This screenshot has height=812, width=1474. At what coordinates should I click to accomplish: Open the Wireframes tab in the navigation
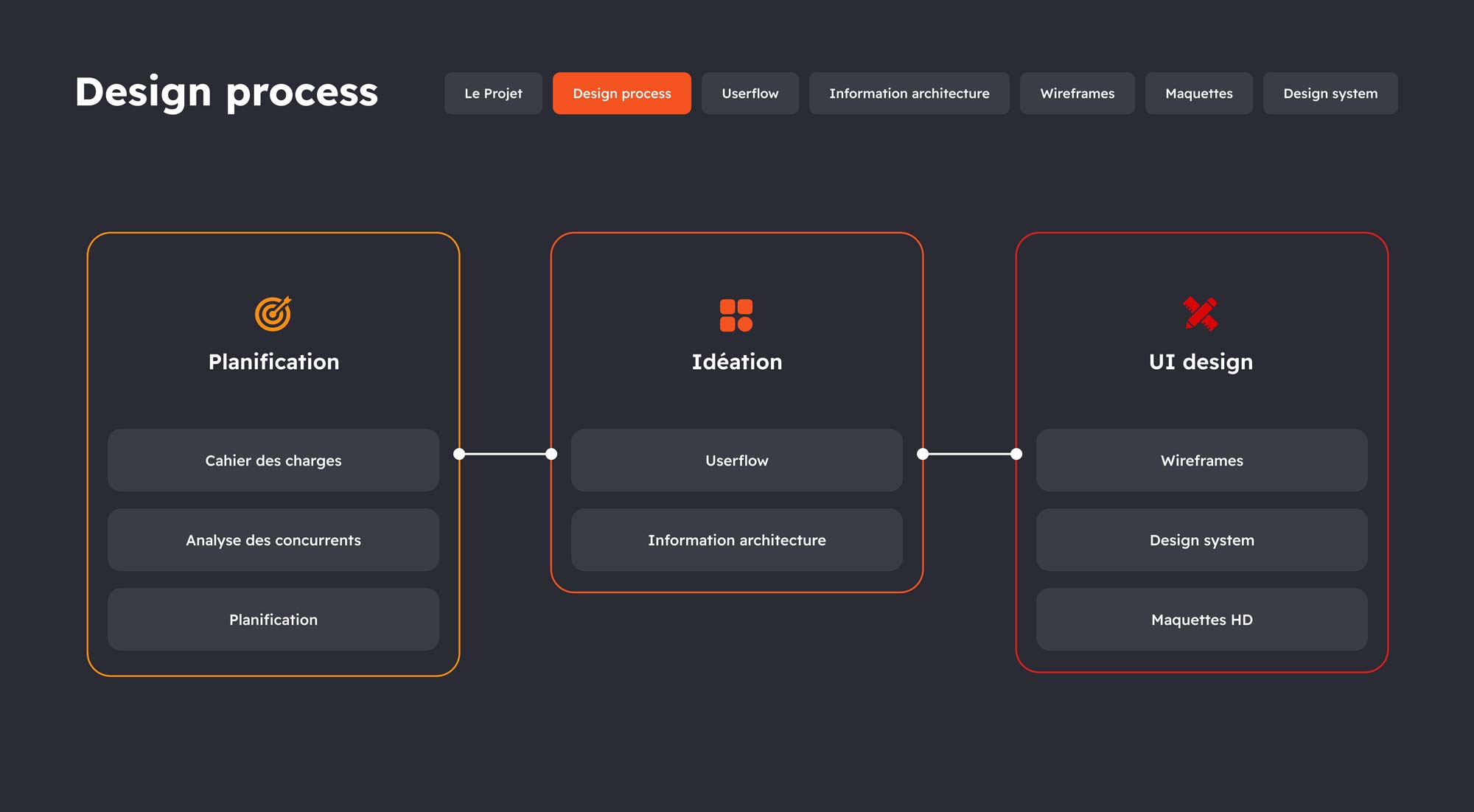(1077, 94)
